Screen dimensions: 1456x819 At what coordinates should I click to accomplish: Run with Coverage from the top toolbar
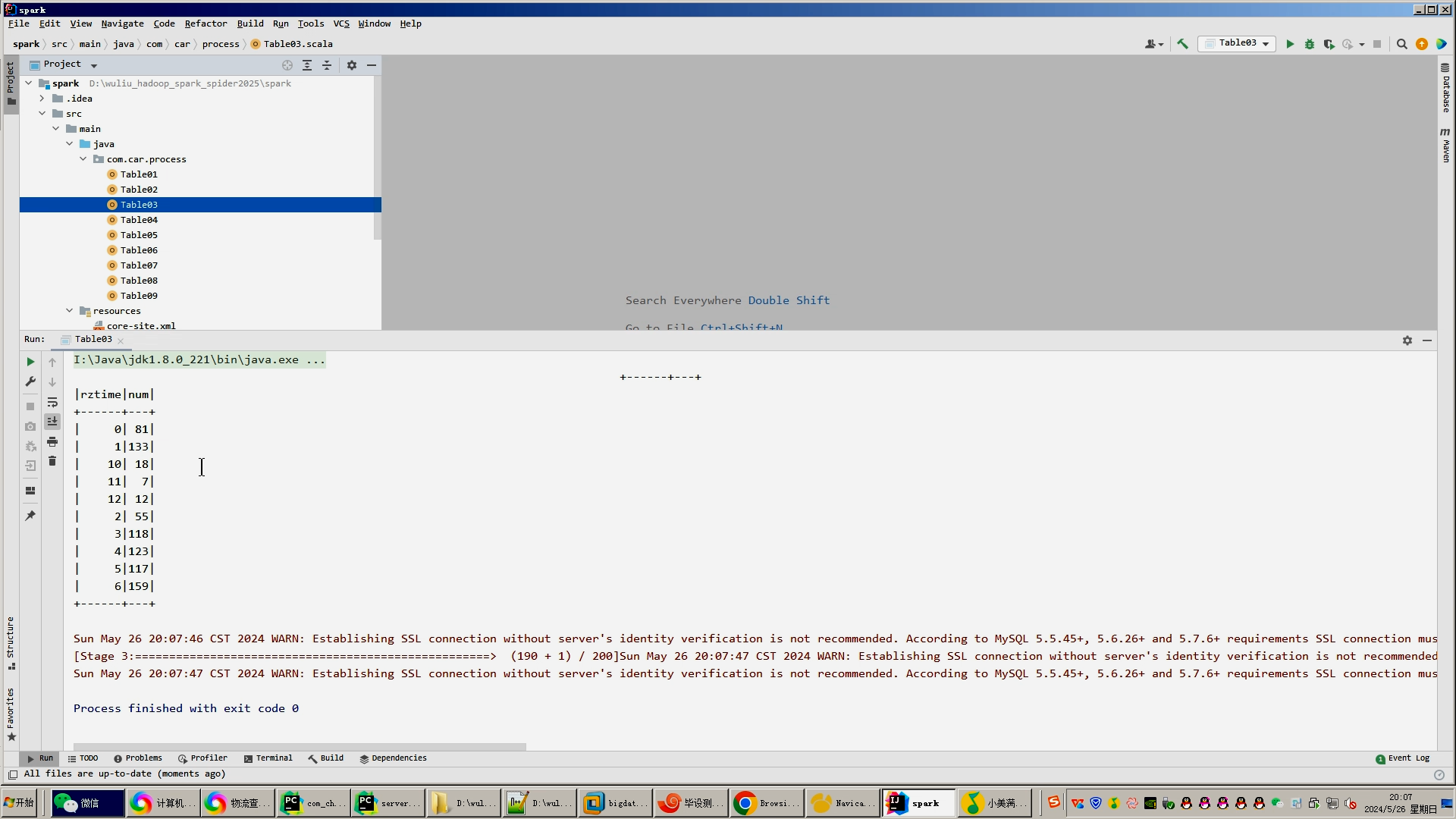[1329, 44]
